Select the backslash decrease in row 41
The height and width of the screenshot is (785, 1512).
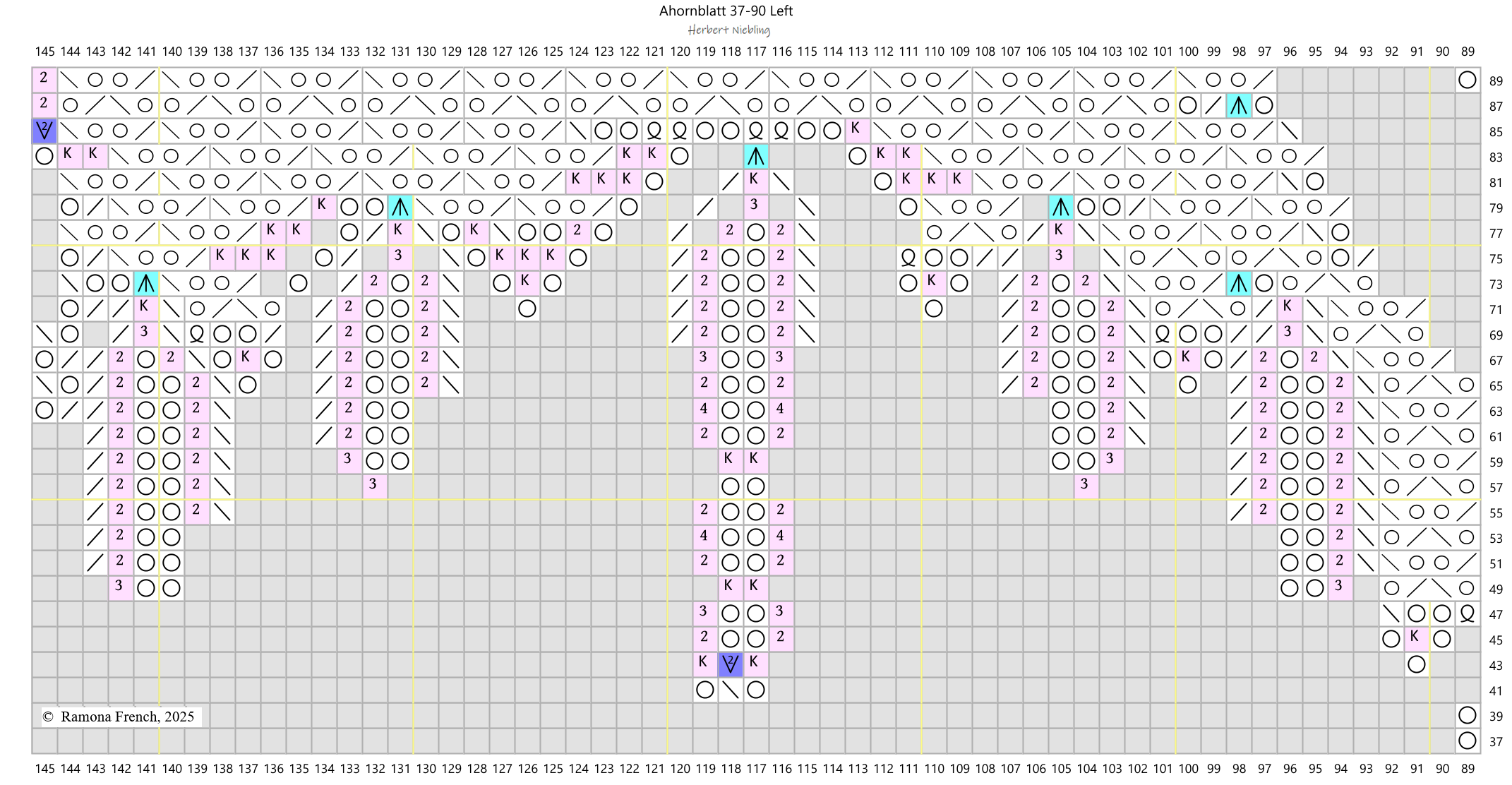[x=731, y=690]
